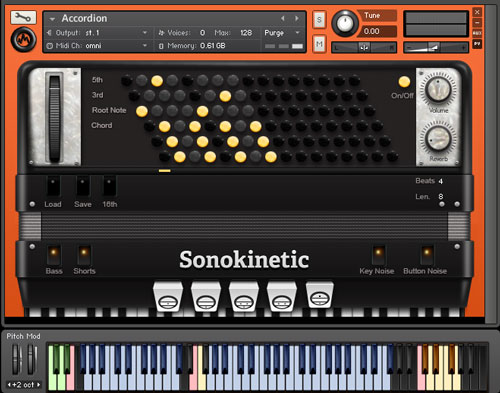Select the fifth accordion register switch
The width and height of the screenshot is (500, 393).
tap(319, 296)
